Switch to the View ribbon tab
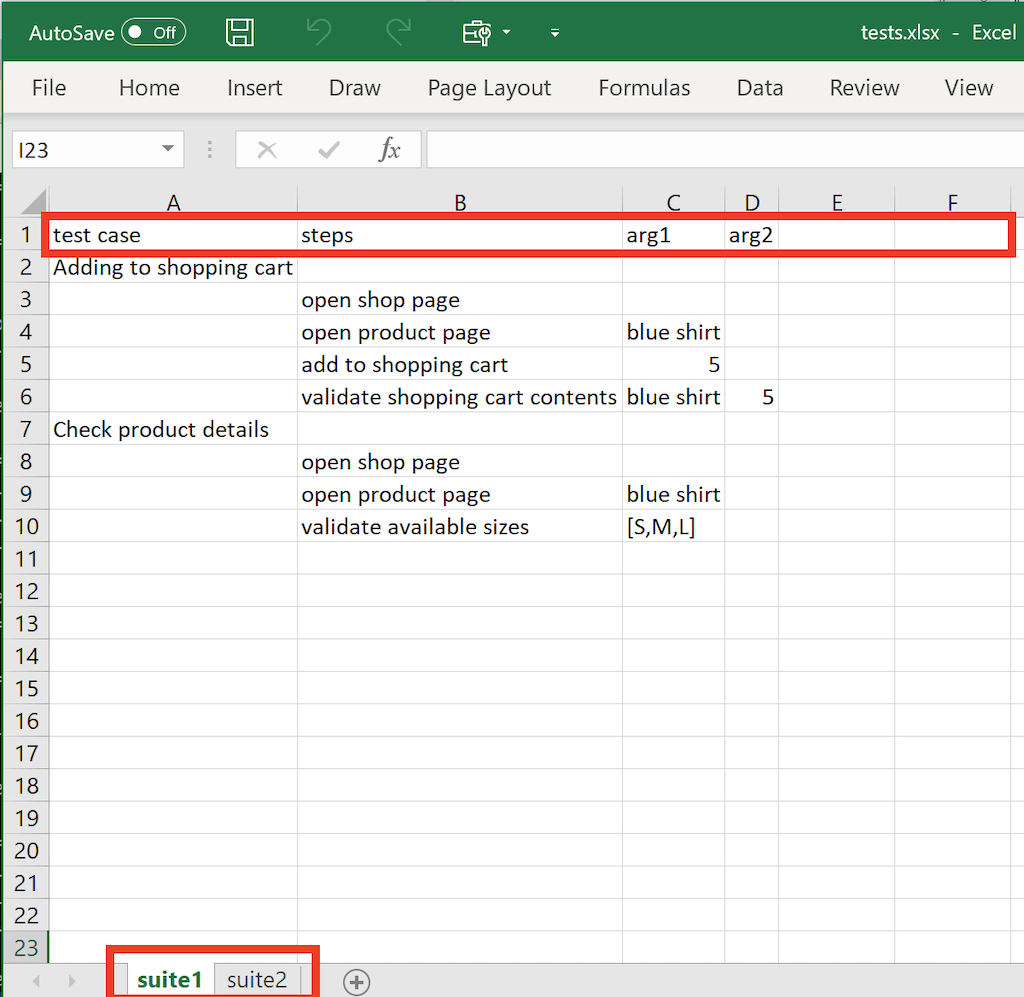1024x997 pixels. pyautogui.click(x=968, y=87)
